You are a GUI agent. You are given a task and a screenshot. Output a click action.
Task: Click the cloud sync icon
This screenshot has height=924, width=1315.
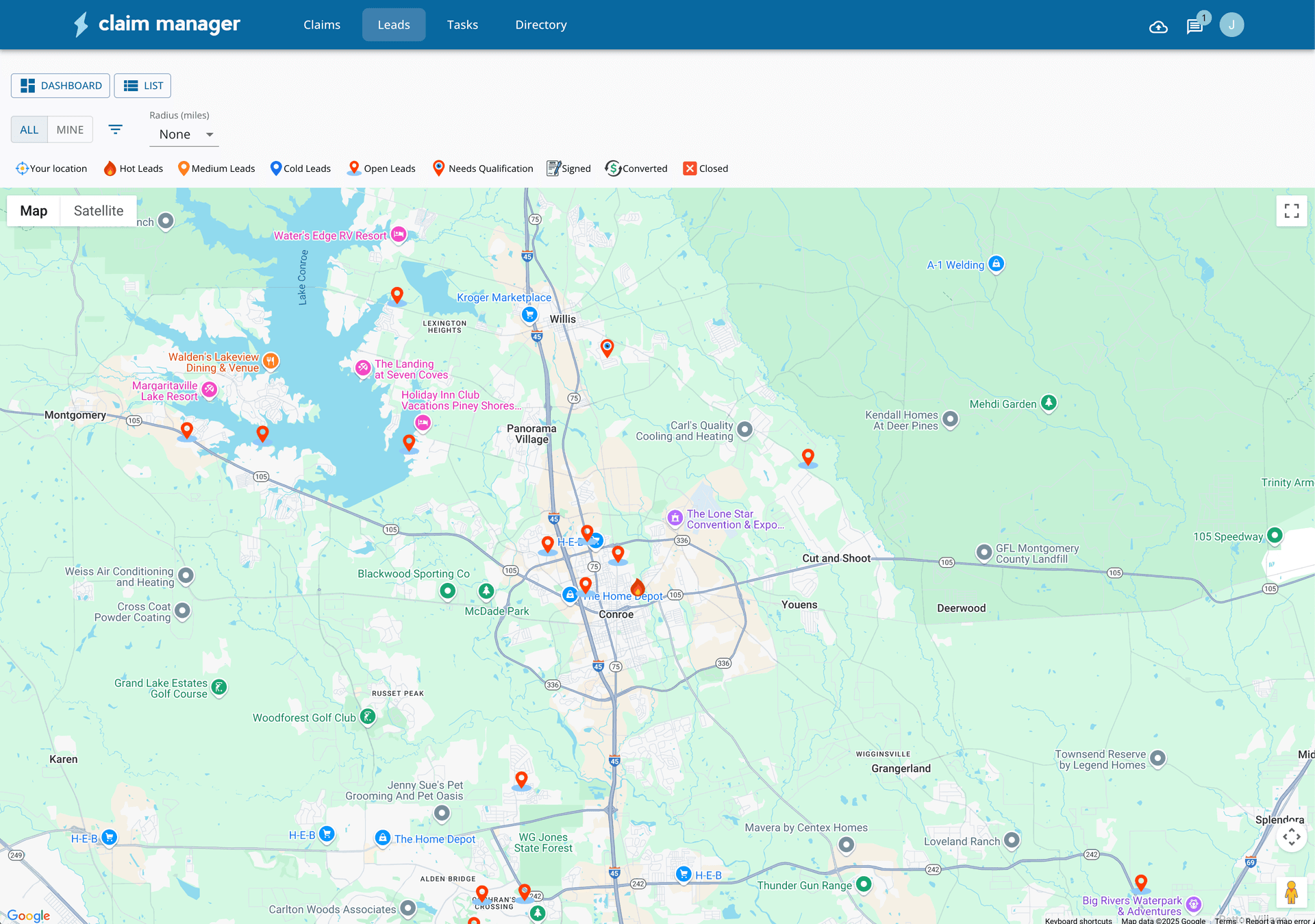(1158, 26)
